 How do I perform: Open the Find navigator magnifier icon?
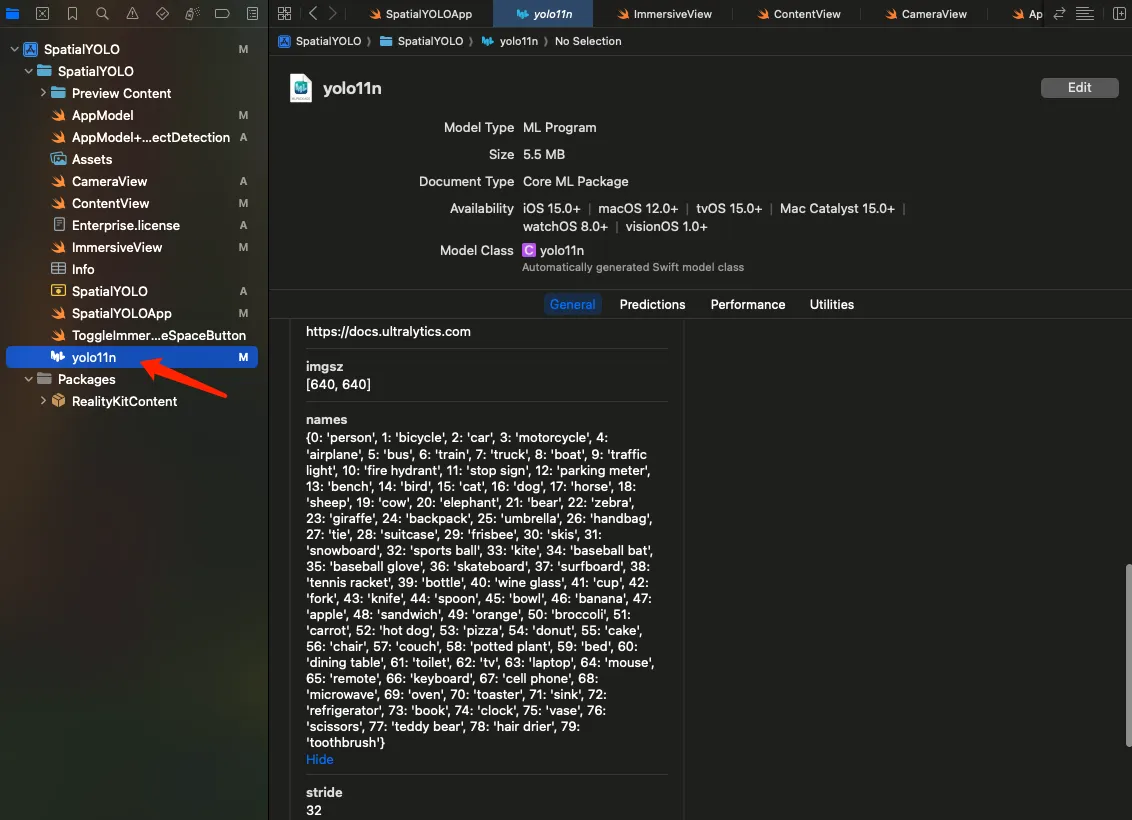point(103,13)
